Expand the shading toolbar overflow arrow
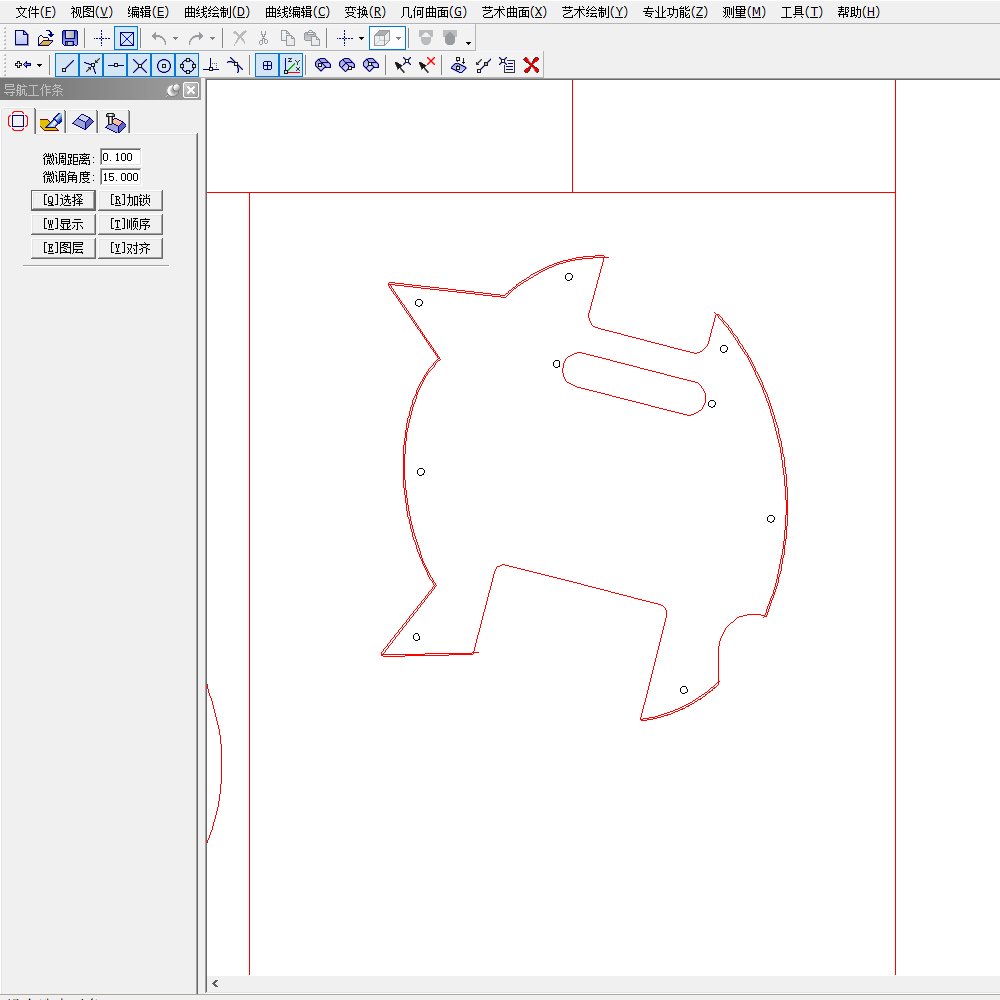Image resolution: width=1000 pixels, height=1000 pixels. coord(469,43)
